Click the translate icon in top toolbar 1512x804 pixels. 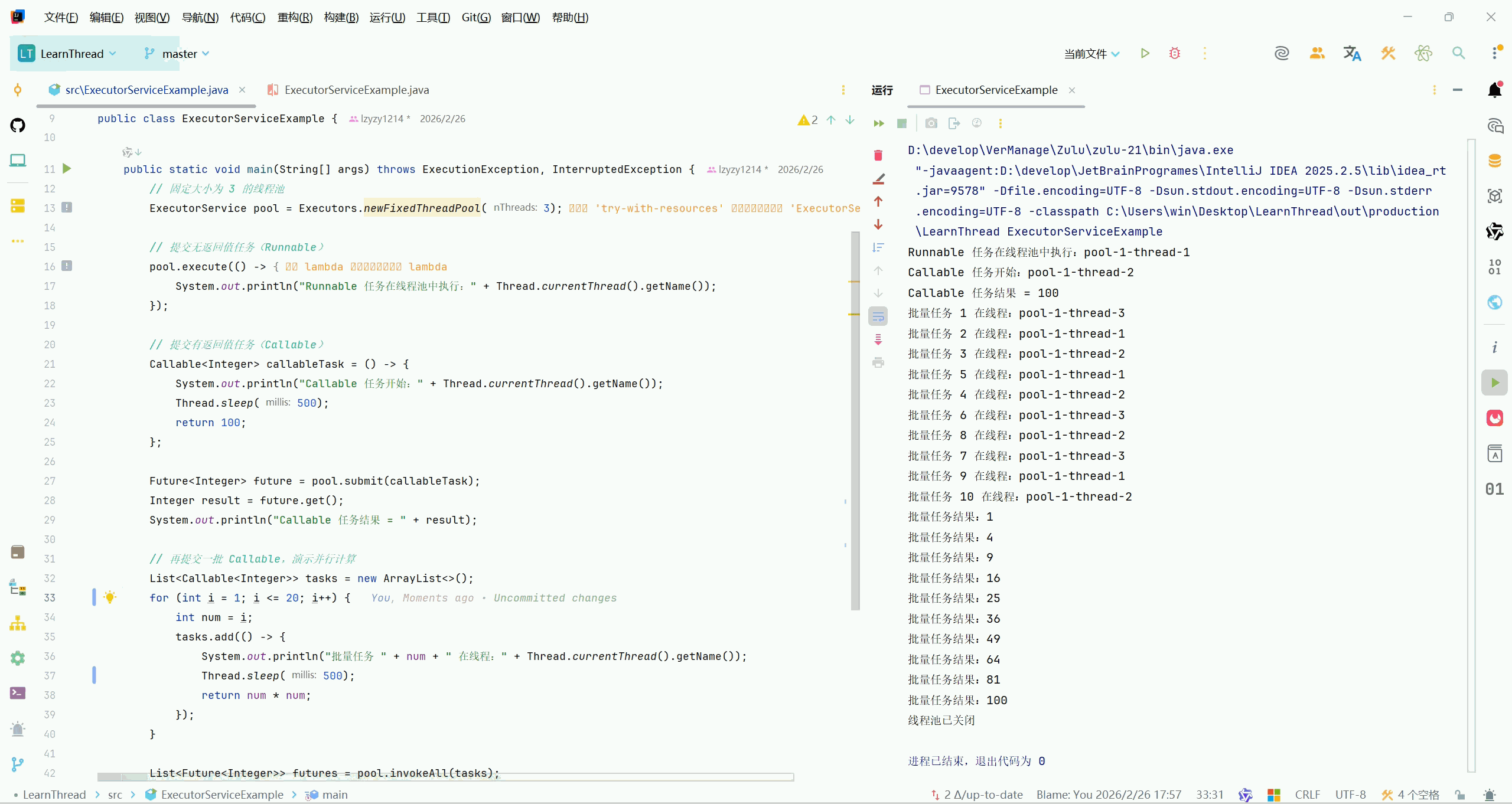(x=1352, y=54)
